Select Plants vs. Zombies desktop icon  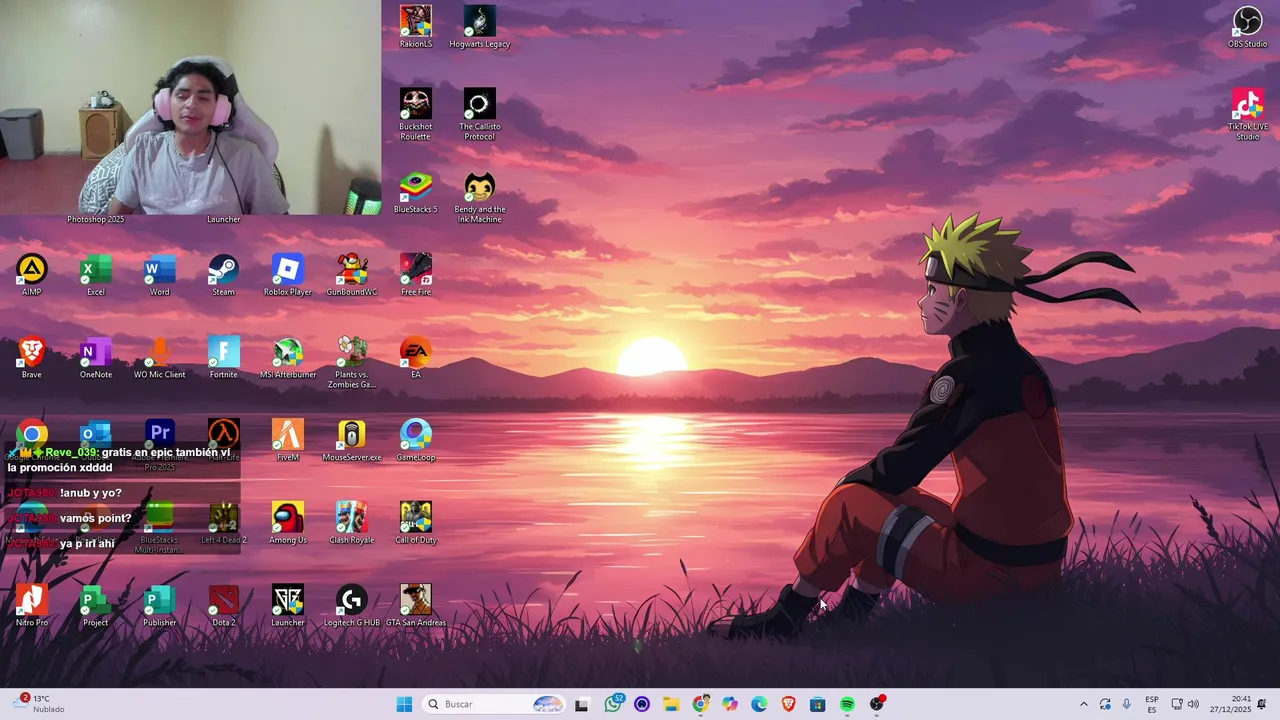point(352,362)
